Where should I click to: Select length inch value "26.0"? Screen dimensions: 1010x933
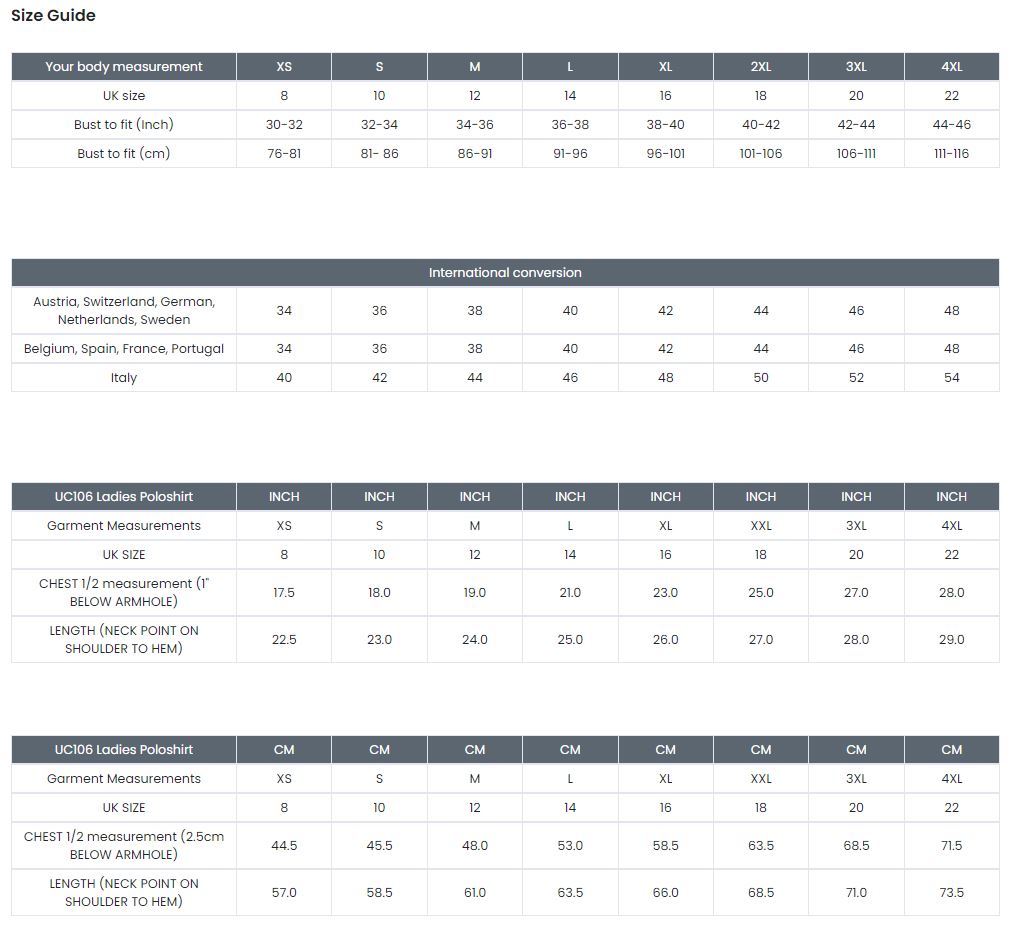(665, 640)
